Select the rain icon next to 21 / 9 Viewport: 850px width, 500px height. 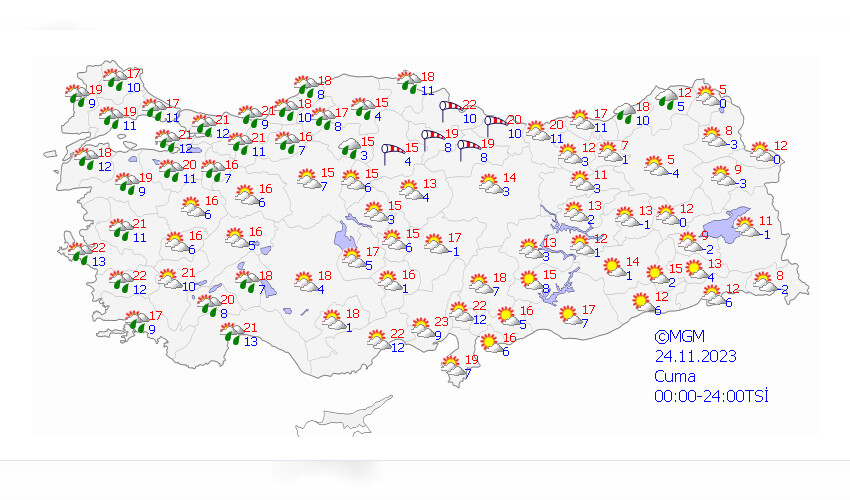tap(250, 117)
